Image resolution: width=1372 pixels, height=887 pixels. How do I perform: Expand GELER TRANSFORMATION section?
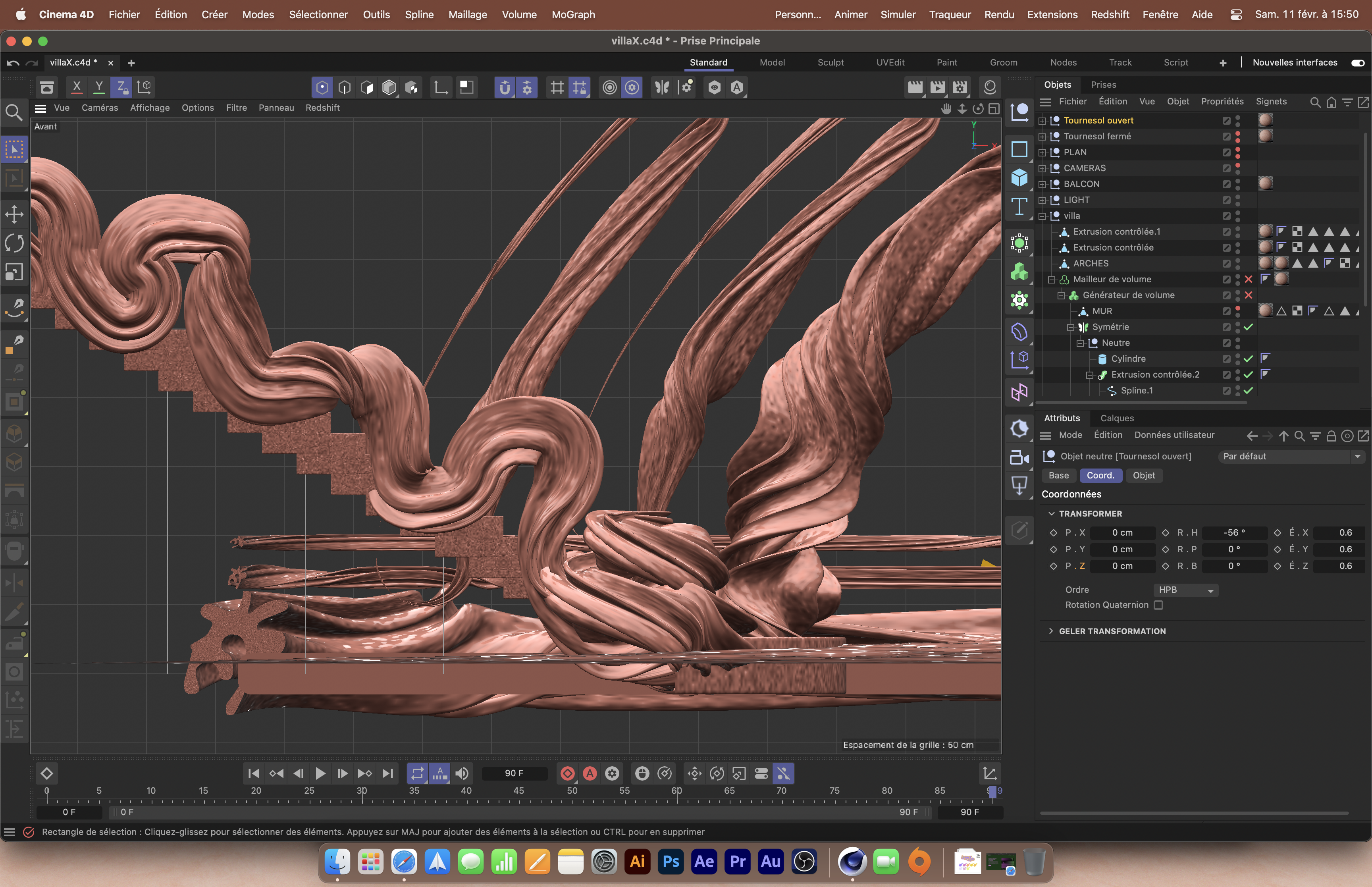point(1051,631)
